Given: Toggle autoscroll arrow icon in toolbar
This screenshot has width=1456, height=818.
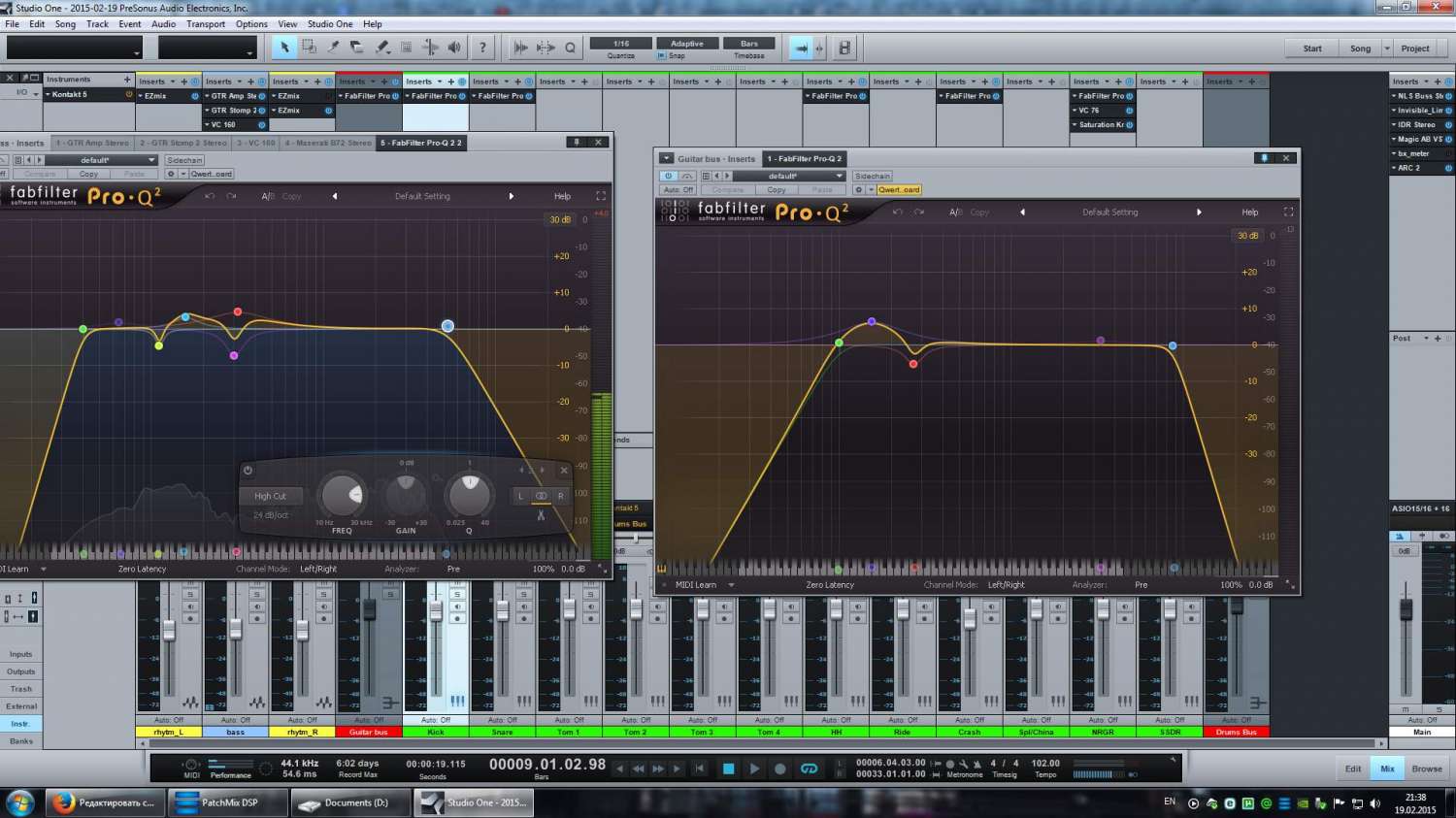Looking at the screenshot, I should (801, 48).
